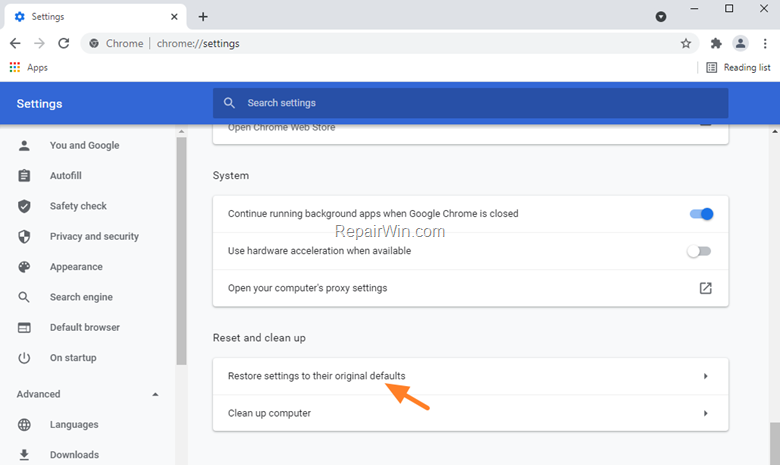
Task: Open You and Google section
Action: [x=84, y=145]
